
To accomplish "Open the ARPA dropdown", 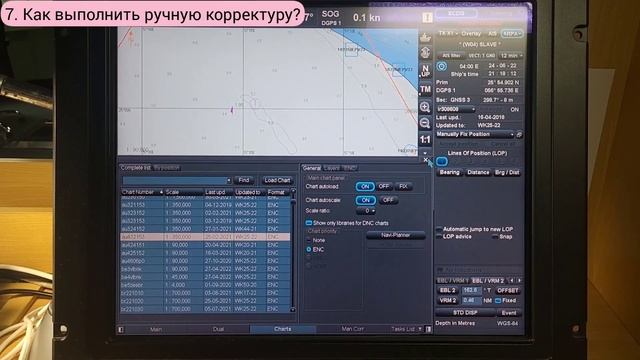I will pos(512,34).
